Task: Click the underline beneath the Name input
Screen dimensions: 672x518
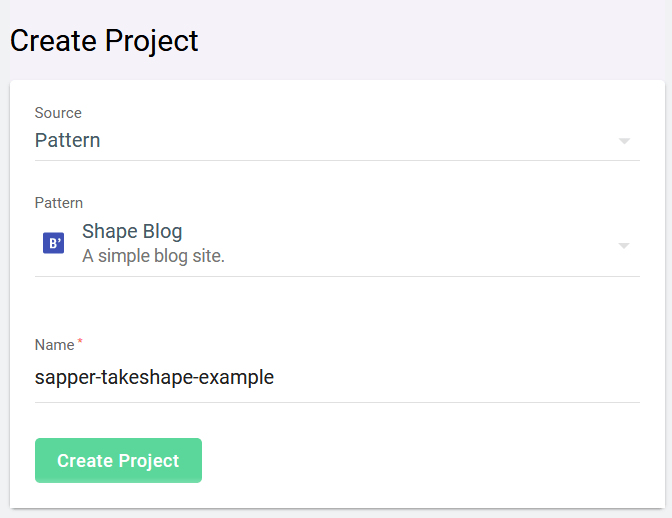Action: [337, 402]
